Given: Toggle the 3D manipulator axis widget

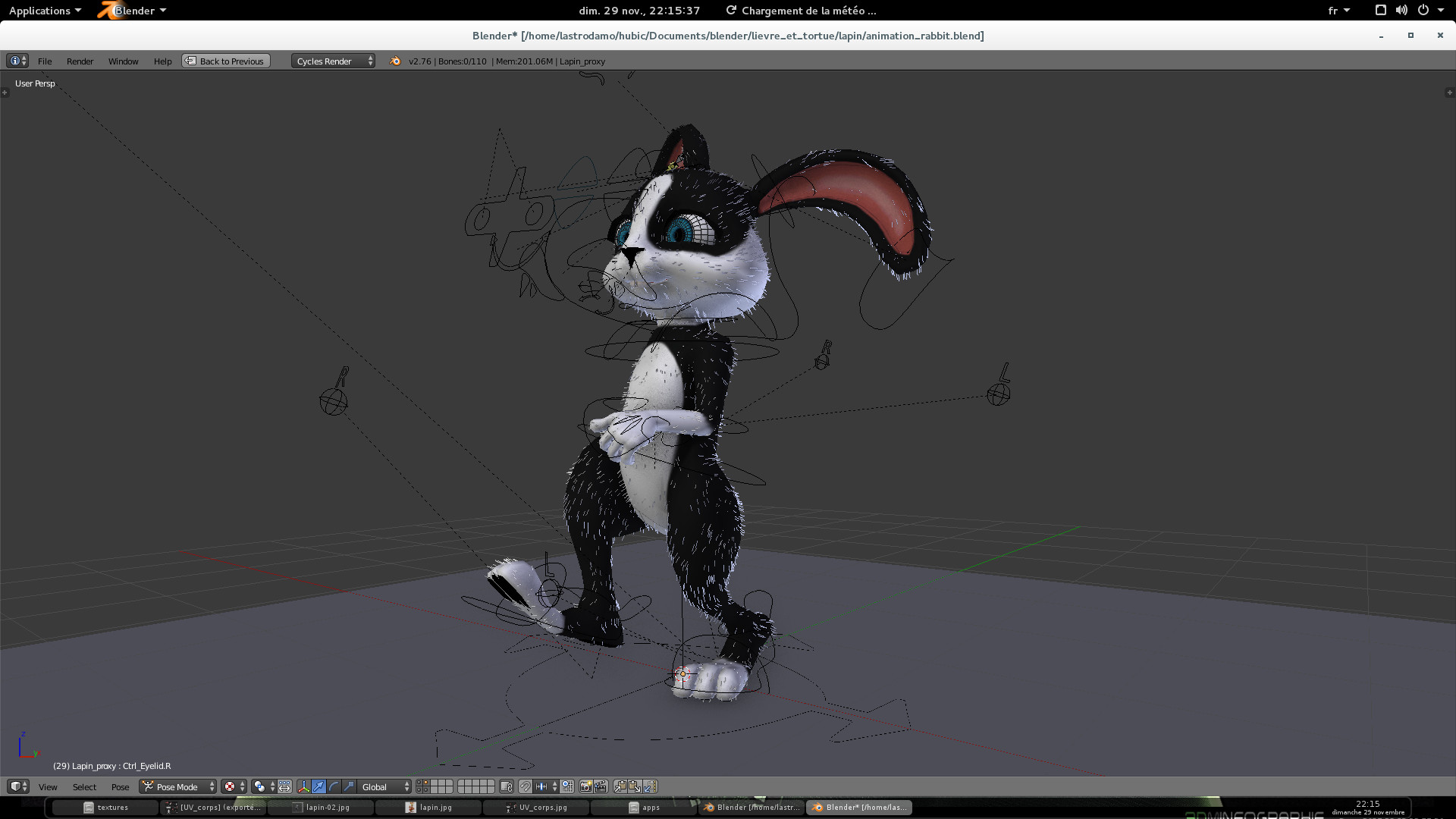Looking at the screenshot, I should pyautogui.click(x=303, y=786).
